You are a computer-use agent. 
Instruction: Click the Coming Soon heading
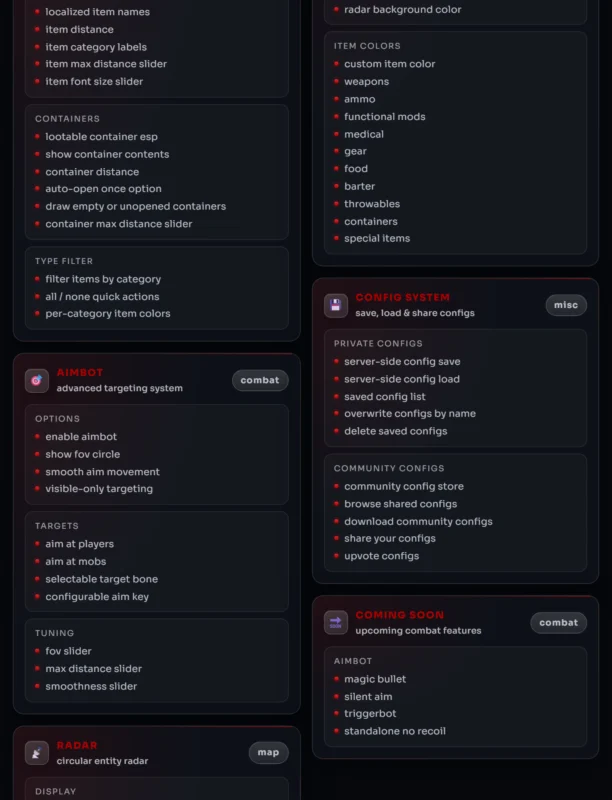click(399, 615)
